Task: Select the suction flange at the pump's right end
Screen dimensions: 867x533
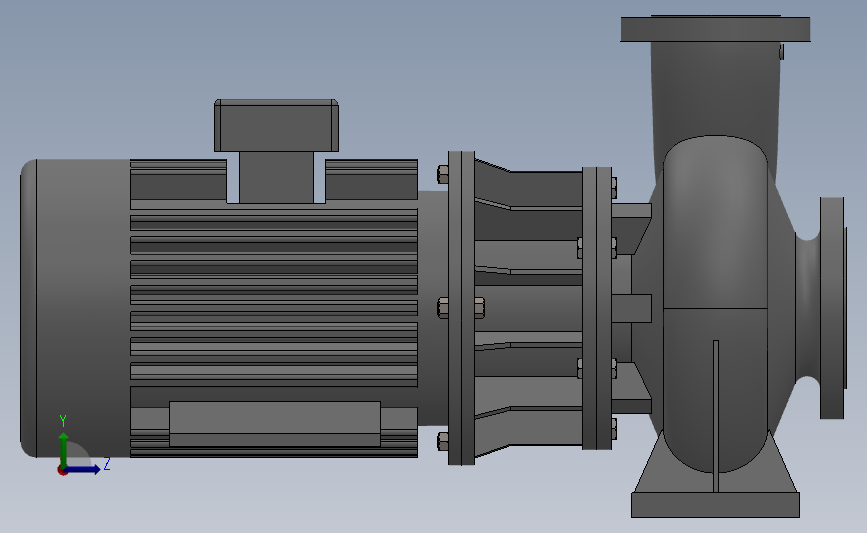Action: (x=832, y=308)
